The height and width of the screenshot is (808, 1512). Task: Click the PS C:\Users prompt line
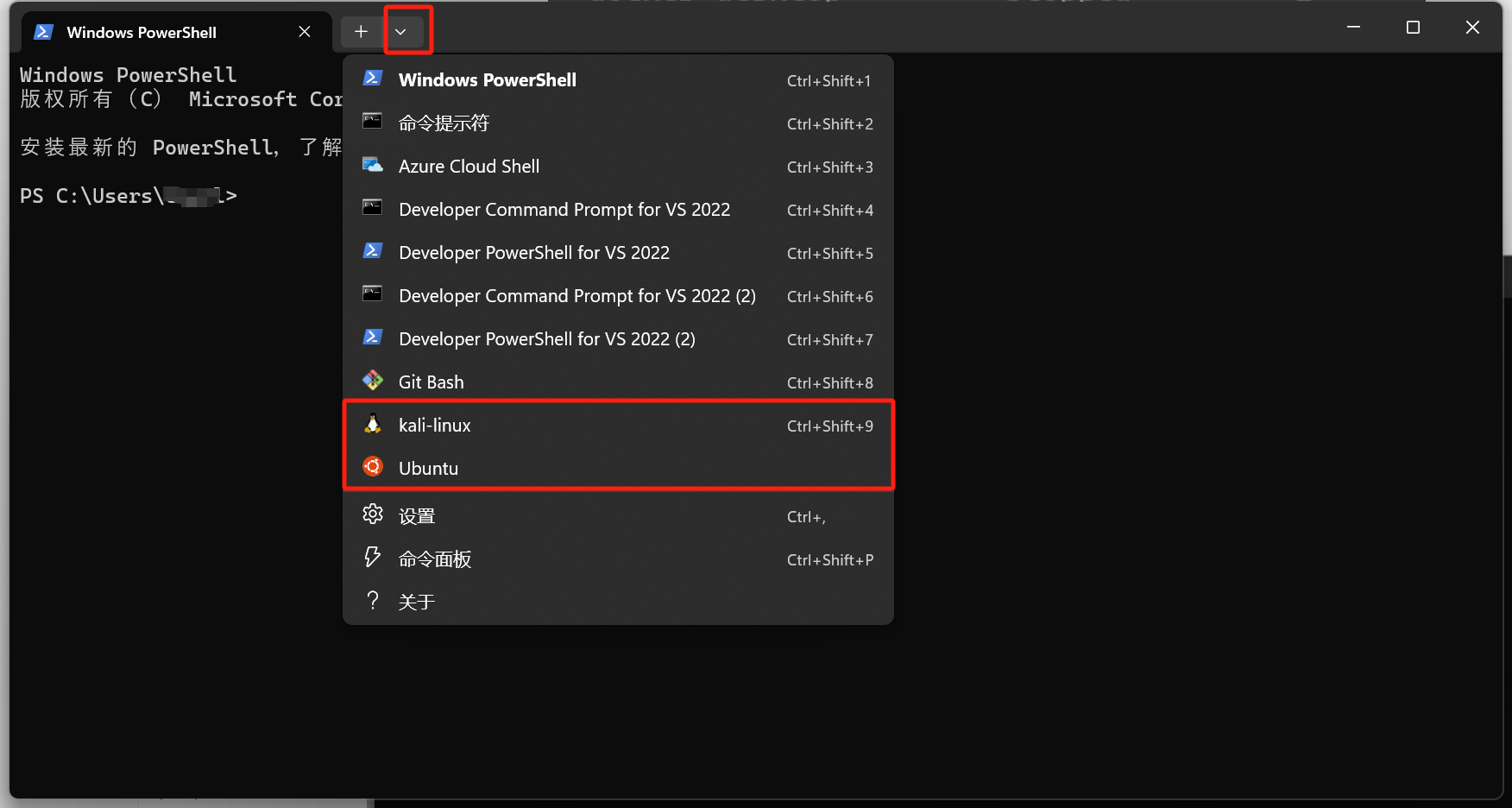128,196
